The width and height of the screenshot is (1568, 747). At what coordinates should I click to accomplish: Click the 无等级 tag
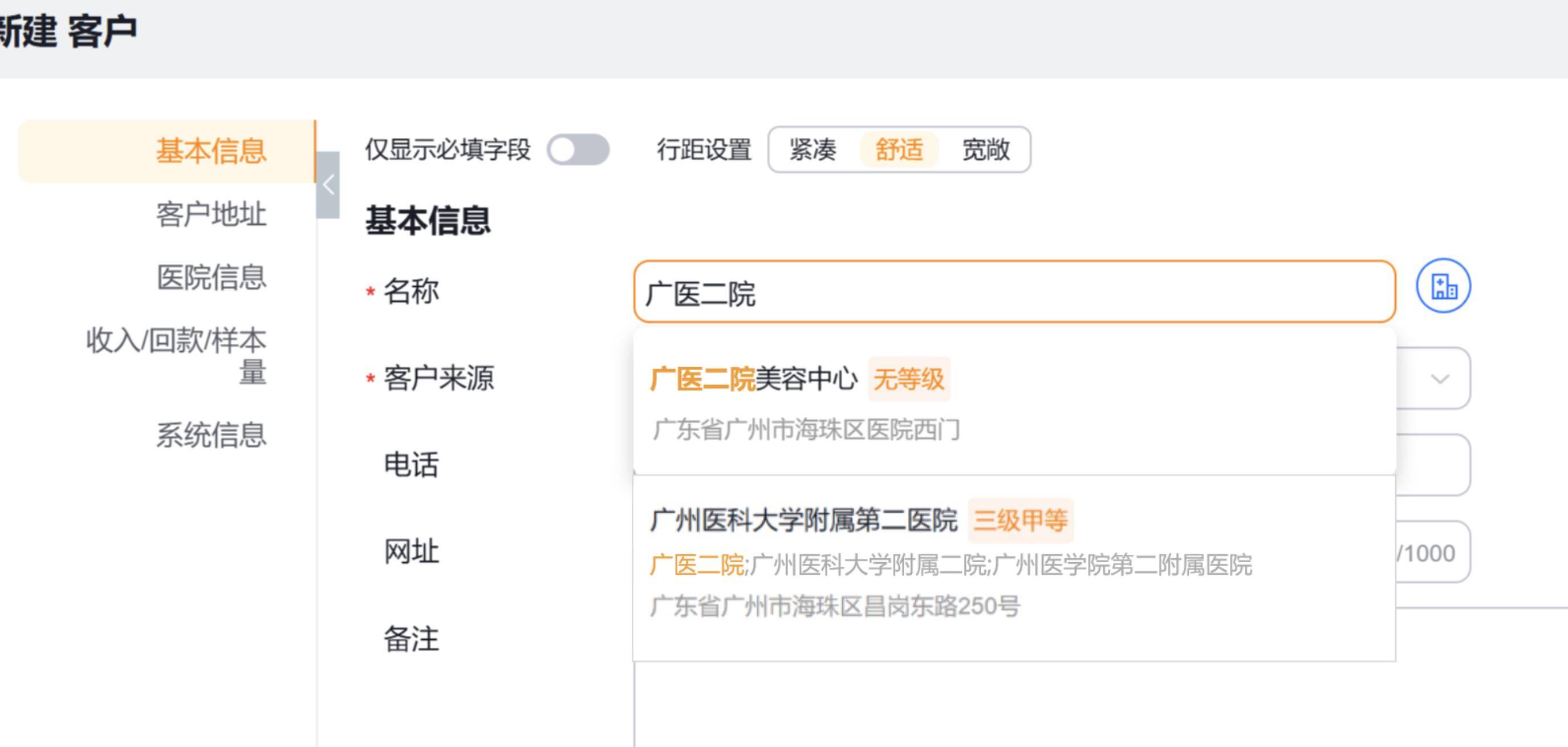[x=908, y=379]
